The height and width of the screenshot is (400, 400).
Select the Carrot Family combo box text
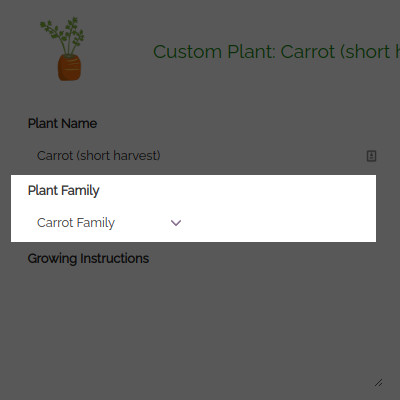76,223
